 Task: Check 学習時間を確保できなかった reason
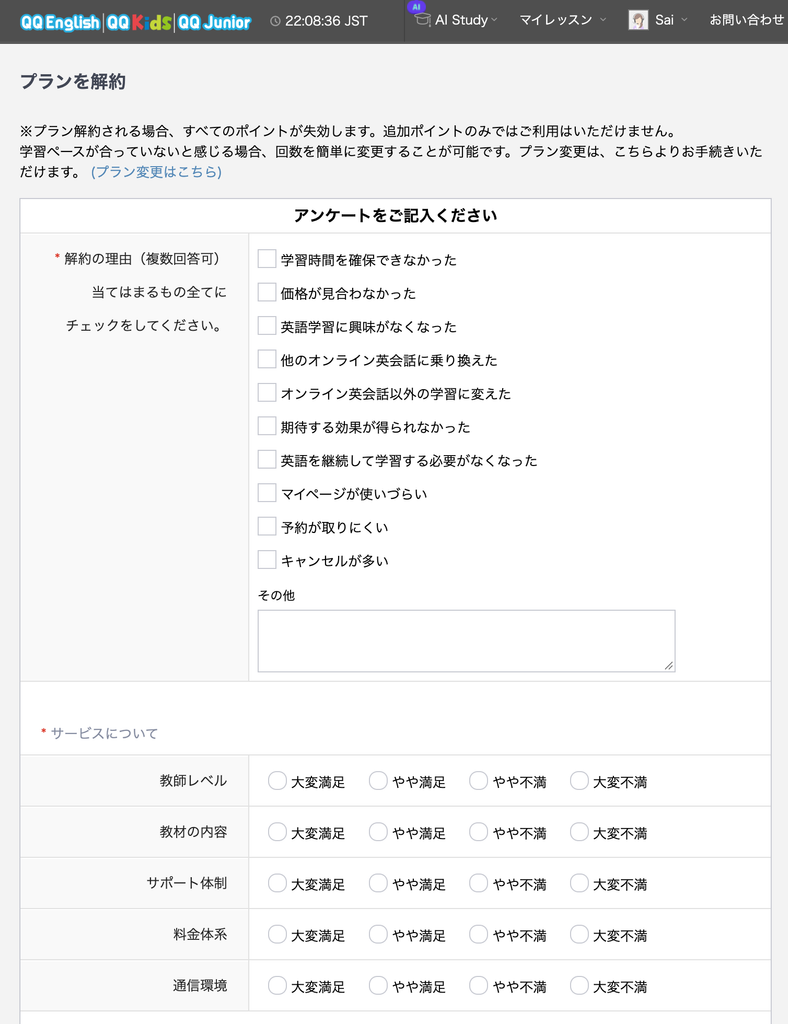[x=267, y=259]
